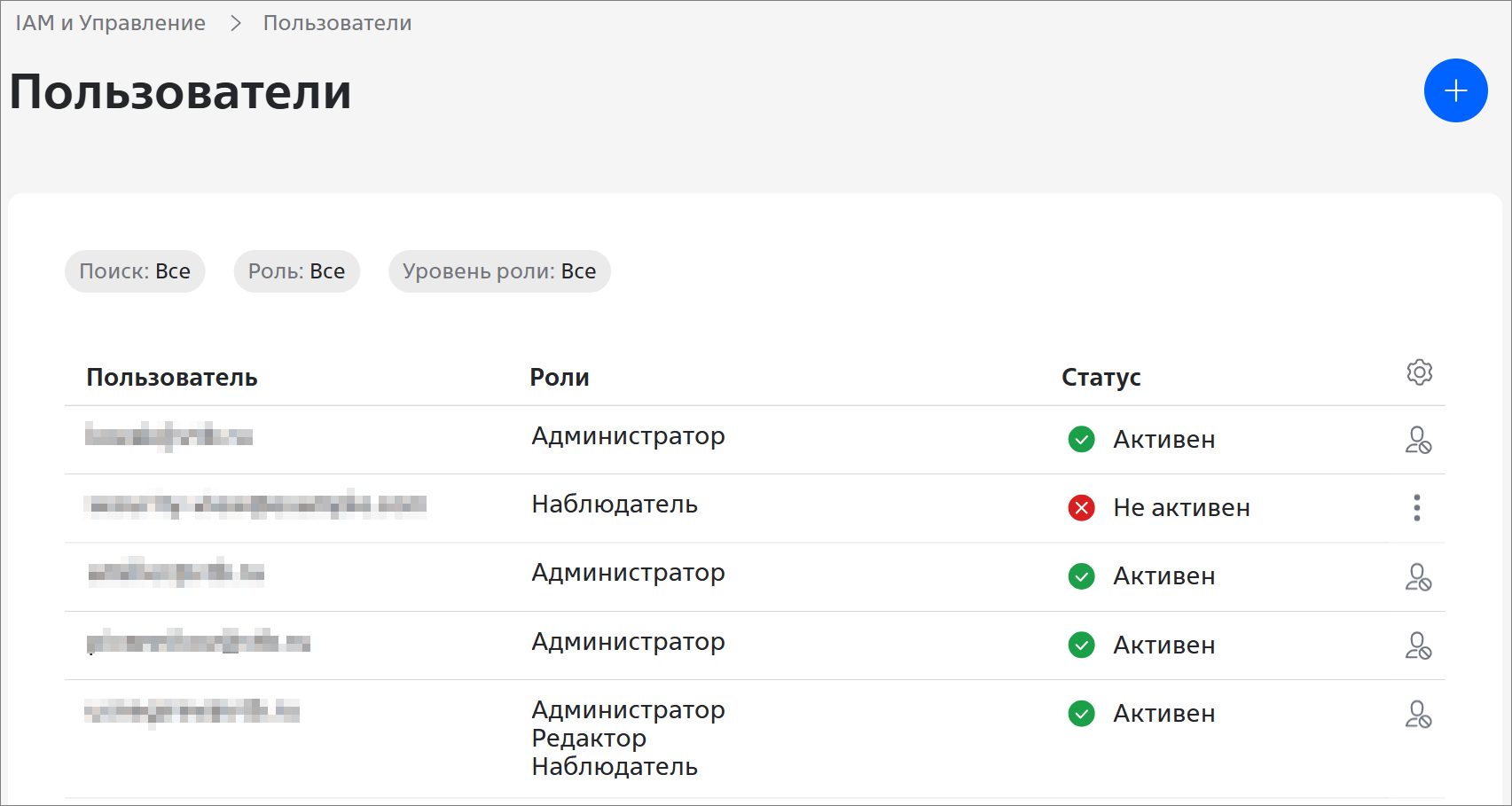The height and width of the screenshot is (806, 1512).
Task: Open the 'Уровень роли: Все' filter
Action: click(499, 271)
